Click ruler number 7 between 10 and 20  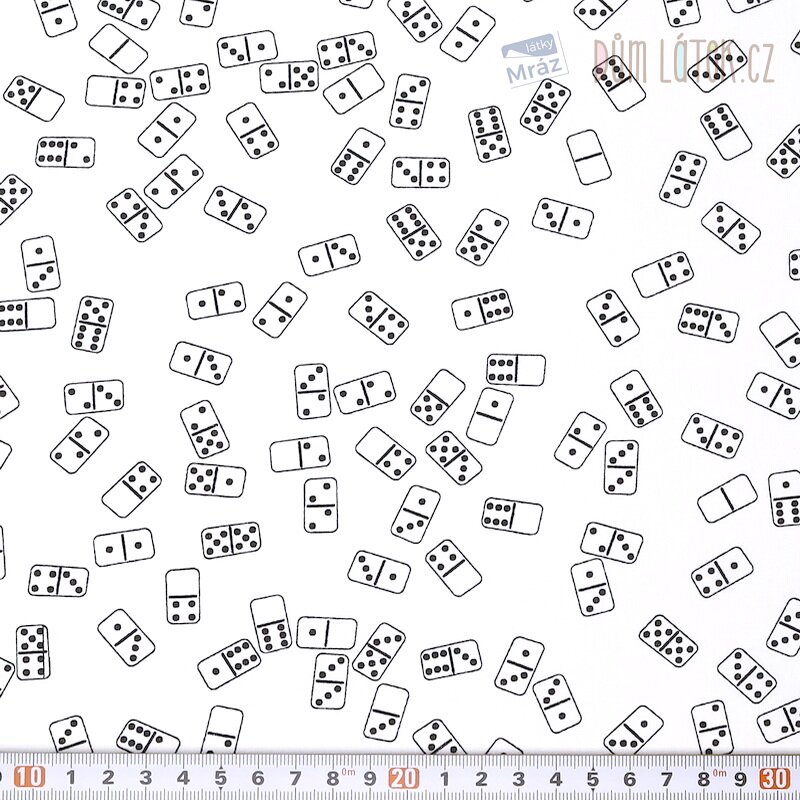point(294,778)
